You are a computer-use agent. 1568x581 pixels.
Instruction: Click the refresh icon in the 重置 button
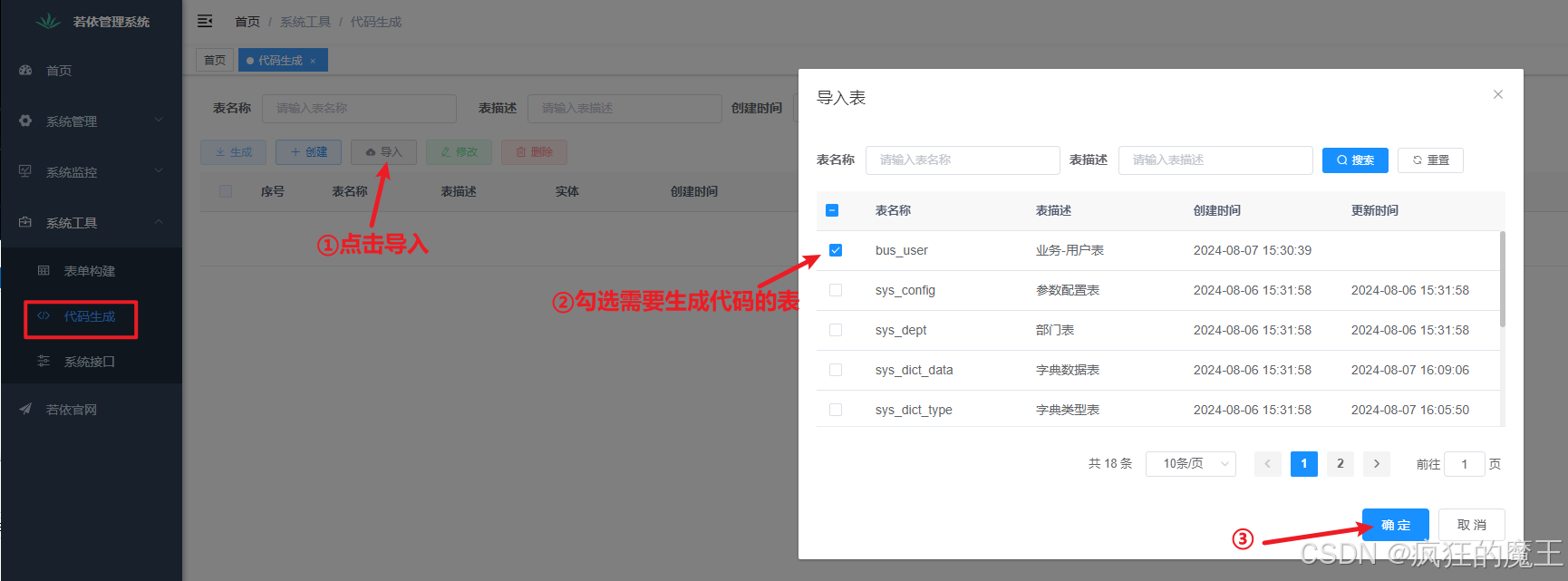(x=1418, y=160)
